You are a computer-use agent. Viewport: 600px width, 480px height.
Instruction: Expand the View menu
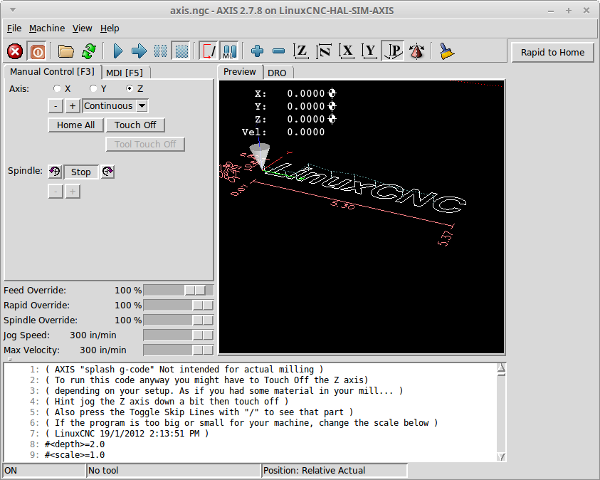82,28
